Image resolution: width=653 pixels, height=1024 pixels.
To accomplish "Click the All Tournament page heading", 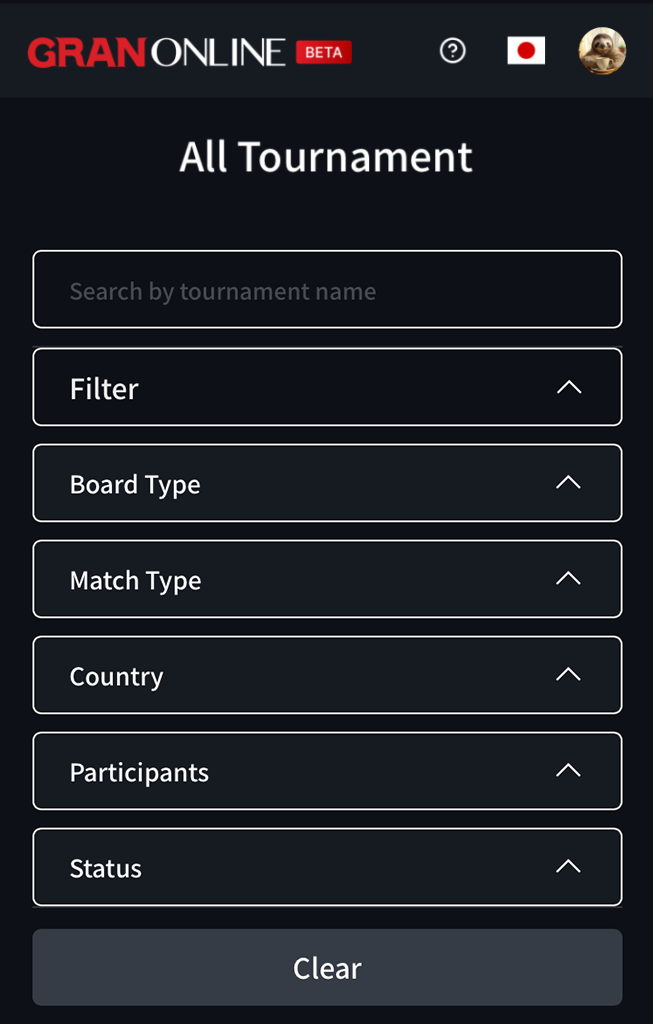I will (326, 157).
